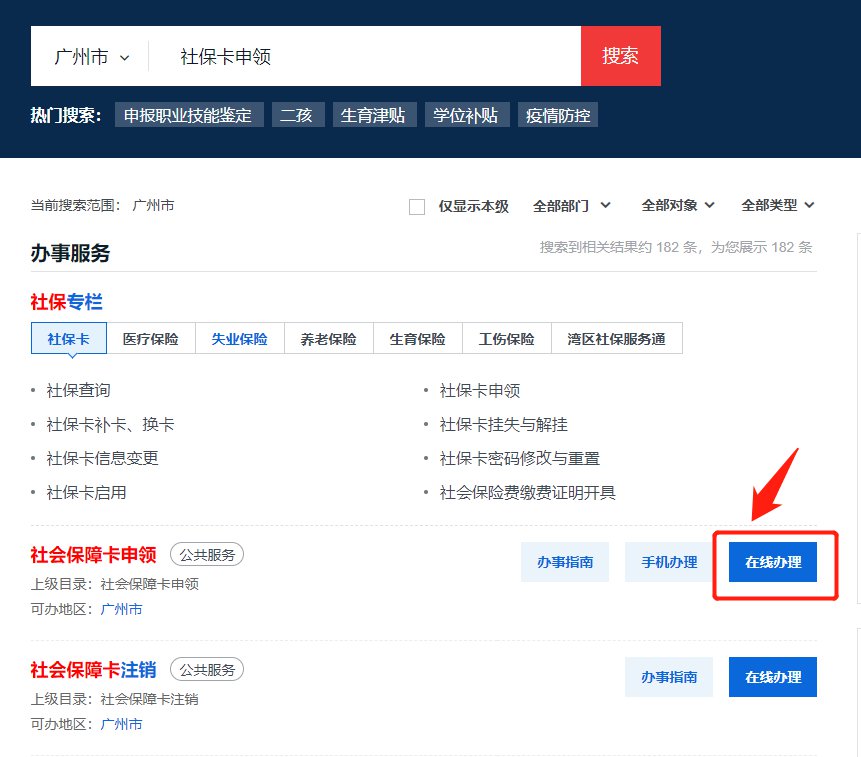Screen dimensions: 861x757
Task: Click 在线办理 for 社会保障卡申领
Action: tap(773, 562)
